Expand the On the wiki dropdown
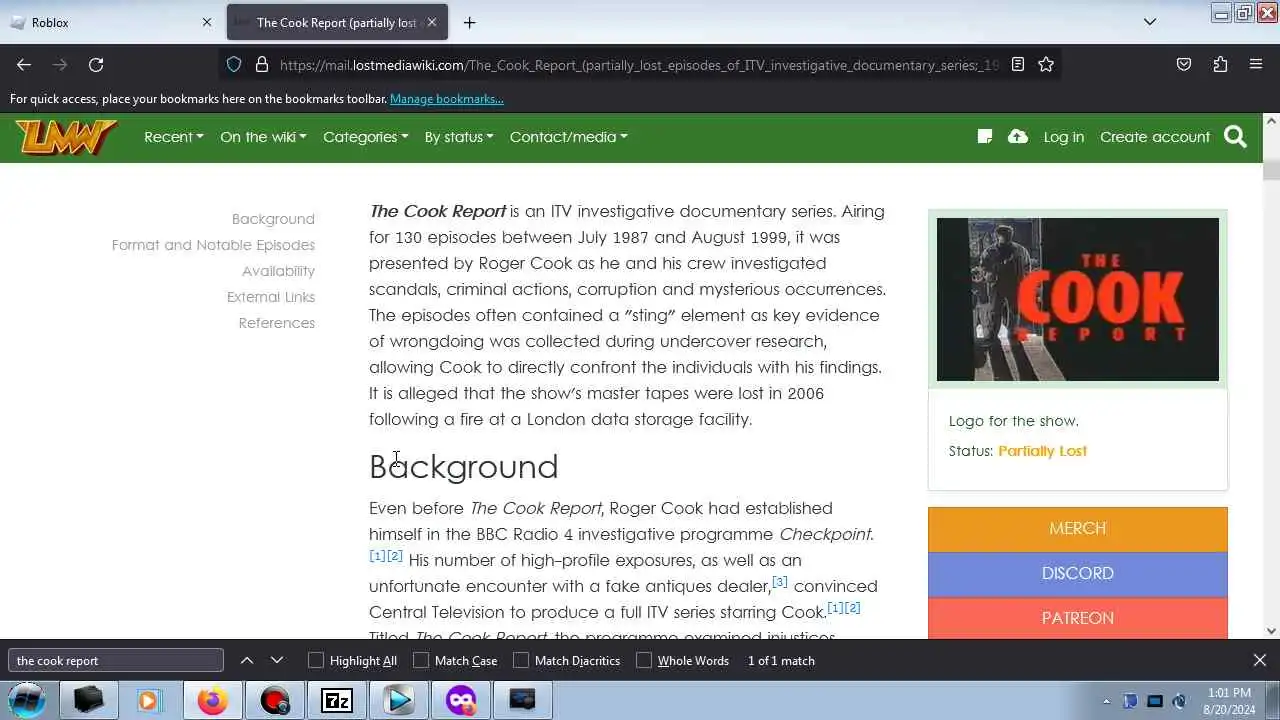The image size is (1280, 720). pyautogui.click(x=263, y=137)
